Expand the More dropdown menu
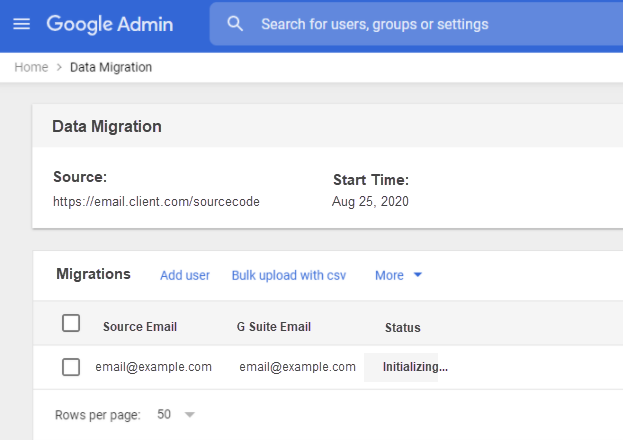This screenshot has height=440, width=623. pyautogui.click(x=389, y=275)
